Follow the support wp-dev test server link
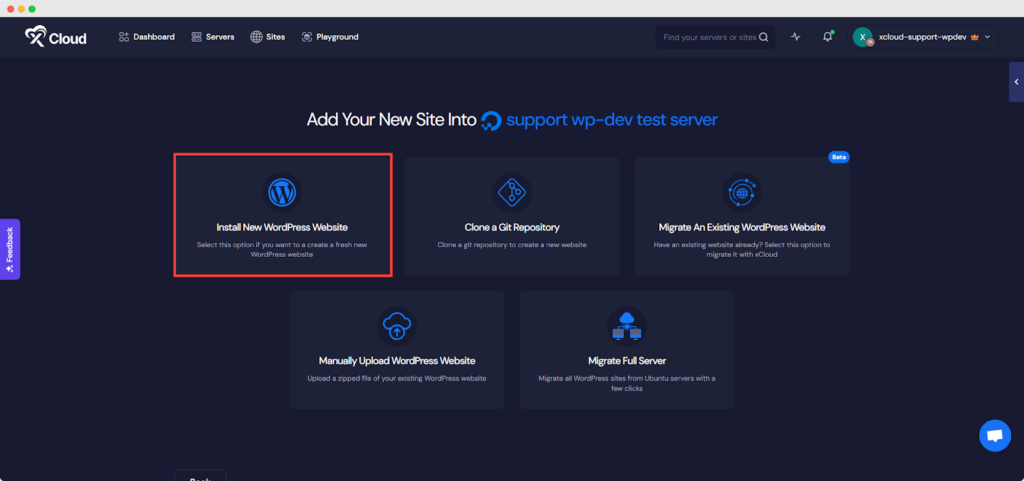Image resolution: width=1024 pixels, height=481 pixels. click(611, 120)
